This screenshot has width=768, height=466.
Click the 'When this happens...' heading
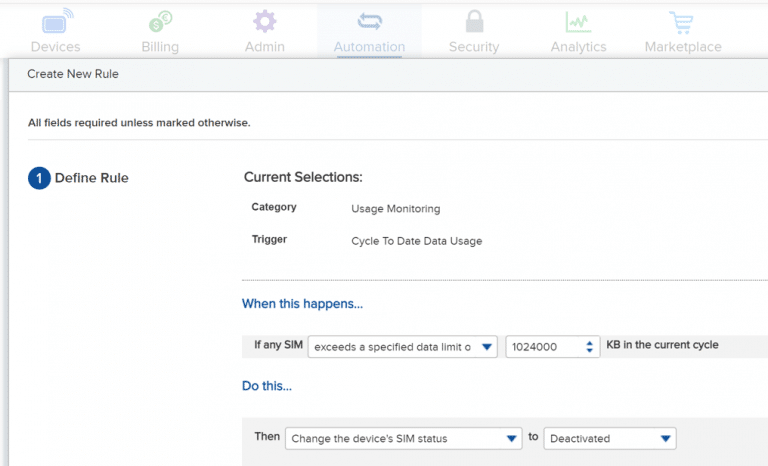(302, 304)
